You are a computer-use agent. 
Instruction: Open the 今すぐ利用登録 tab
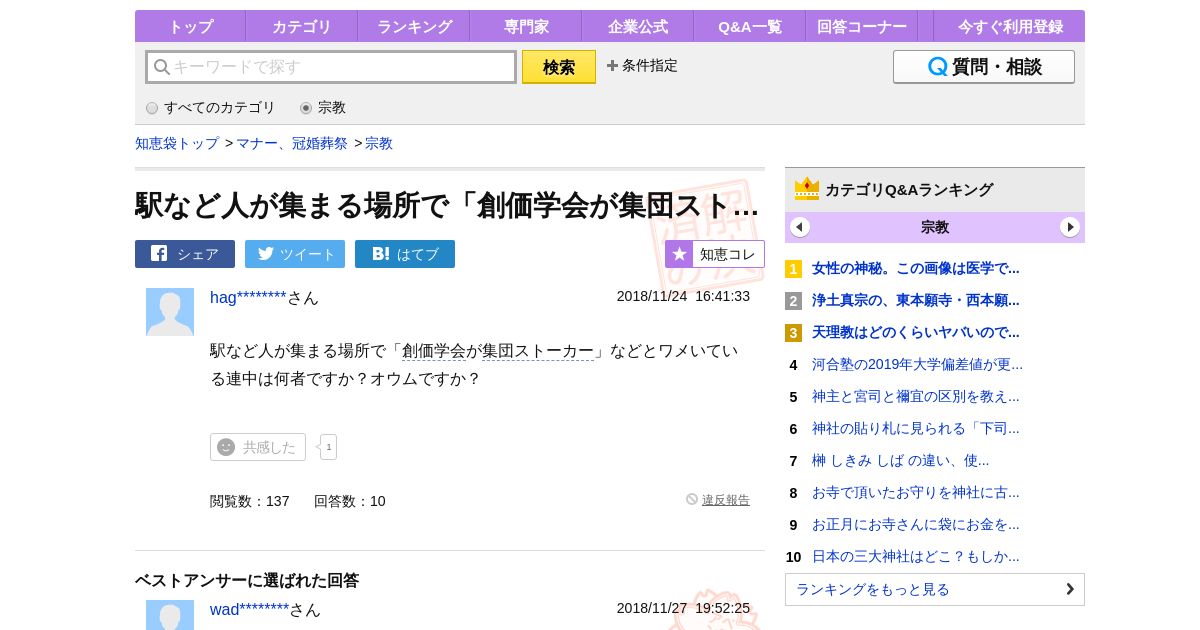click(1010, 27)
